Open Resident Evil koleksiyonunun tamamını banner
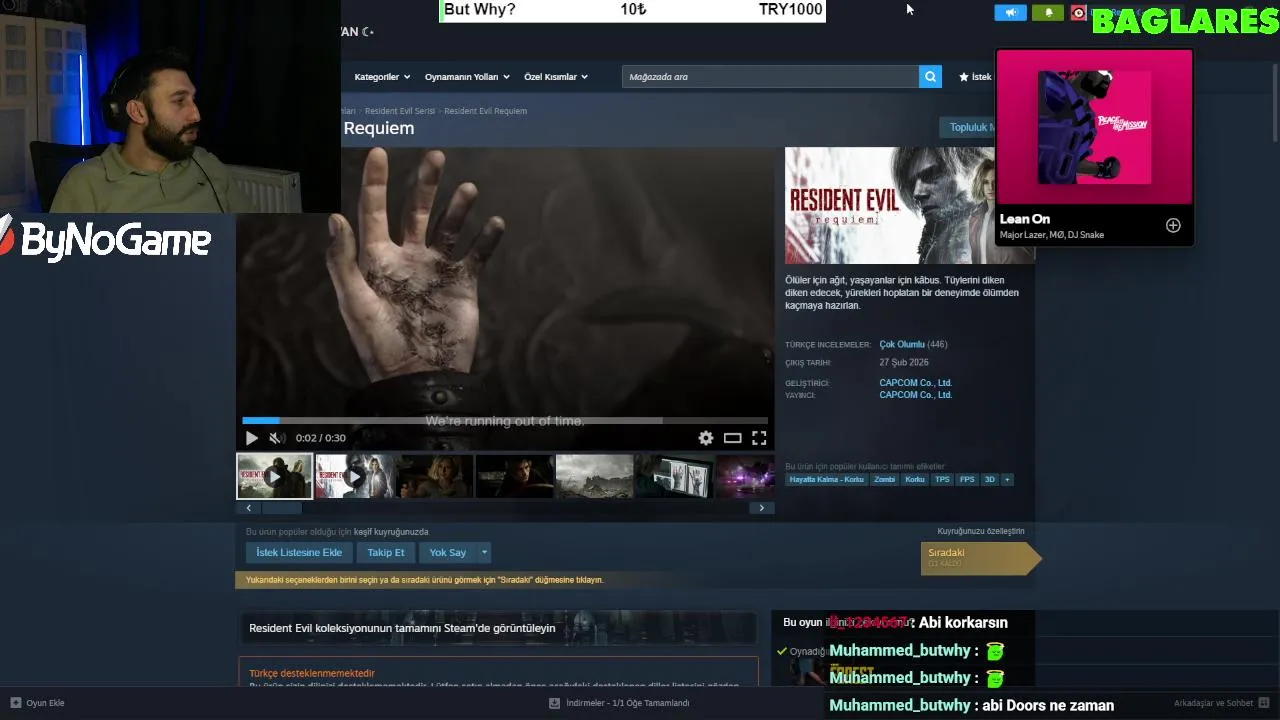Viewport: 1280px width, 720px height. click(497, 628)
